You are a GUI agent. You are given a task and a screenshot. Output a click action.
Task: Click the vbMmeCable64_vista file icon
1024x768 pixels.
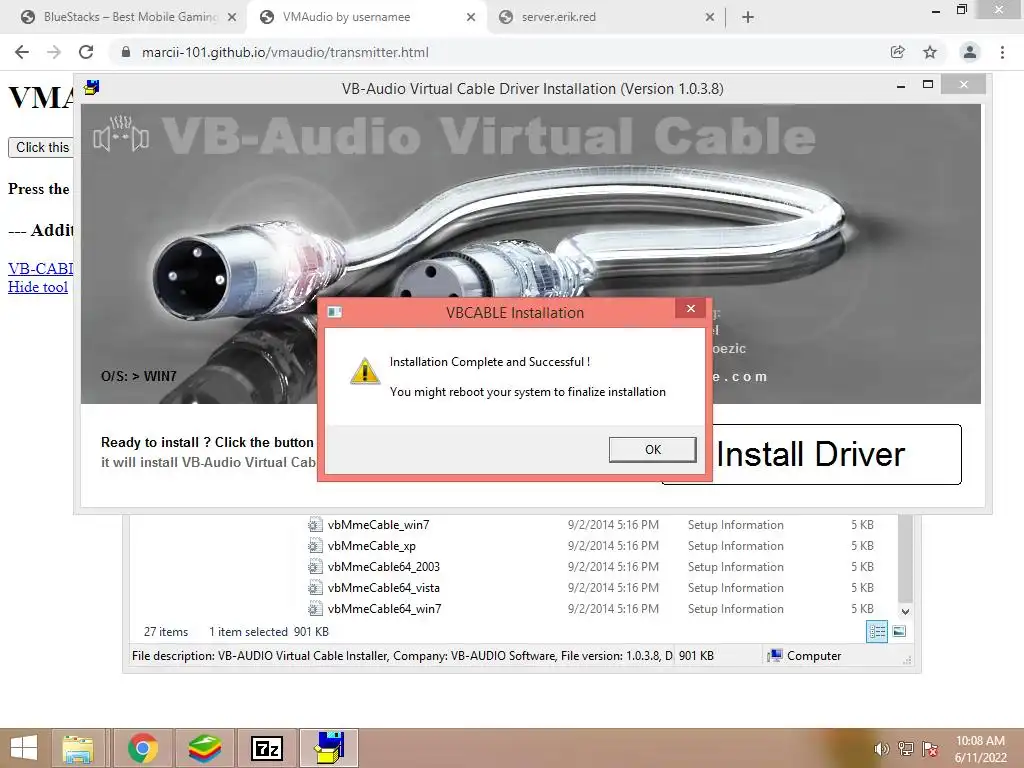tap(315, 587)
